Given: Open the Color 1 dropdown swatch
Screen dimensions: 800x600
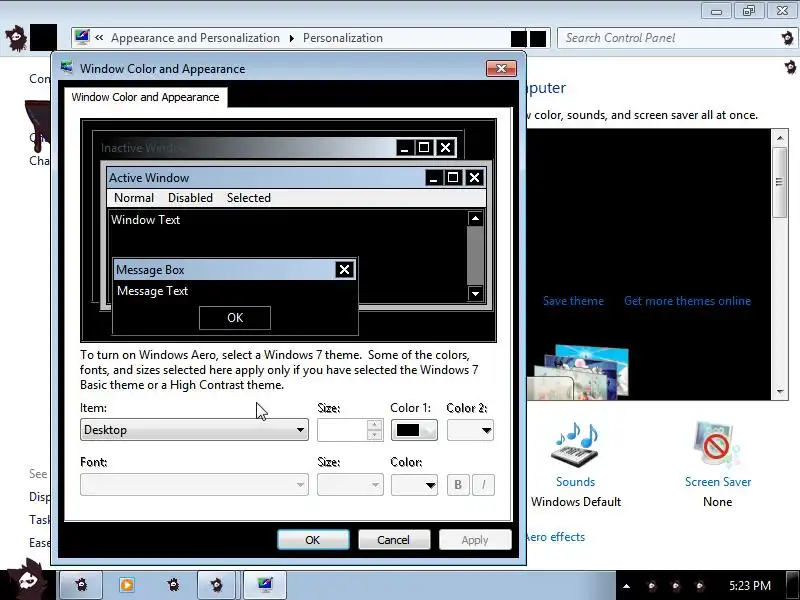Looking at the screenshot, I should coord(414,430).
